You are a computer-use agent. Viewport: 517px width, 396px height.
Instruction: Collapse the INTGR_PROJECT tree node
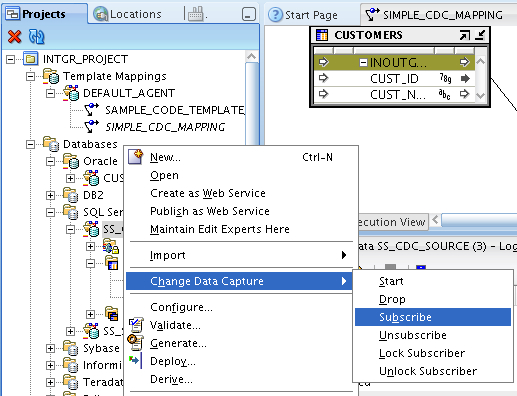pyautogui.click(x=10, y=59)
